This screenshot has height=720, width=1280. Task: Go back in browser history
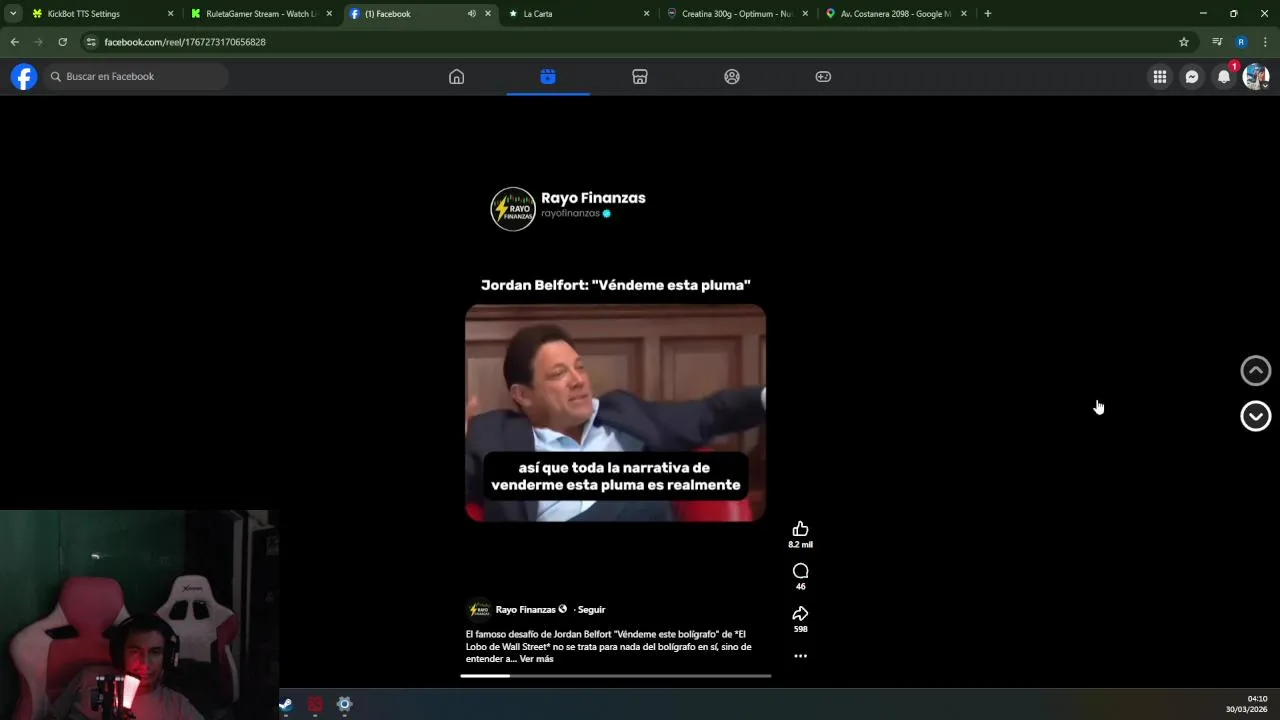click(14, 42)
